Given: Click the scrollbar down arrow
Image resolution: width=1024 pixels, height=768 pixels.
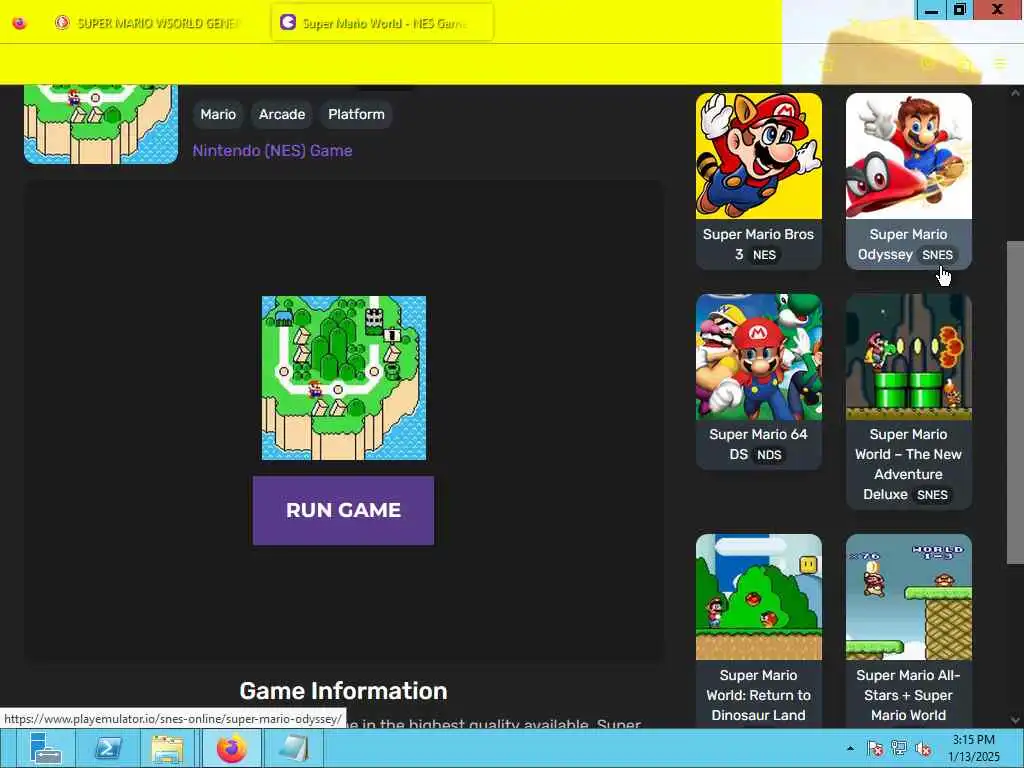Looking at the screenshot, I should (1015, 720).
